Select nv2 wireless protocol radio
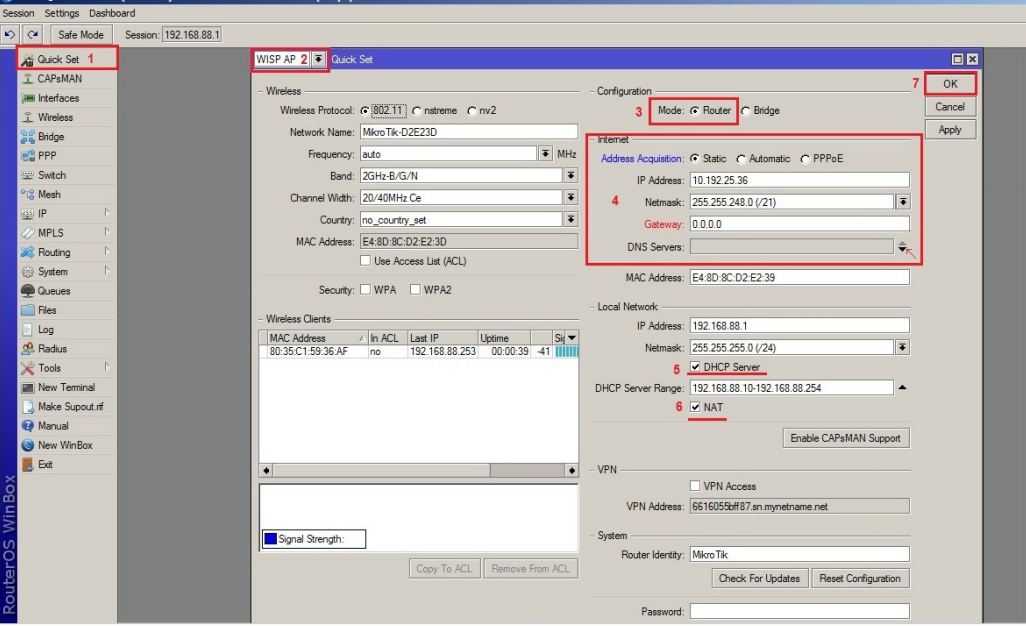This screenshot has height=626, width=1026. [472, 111]
